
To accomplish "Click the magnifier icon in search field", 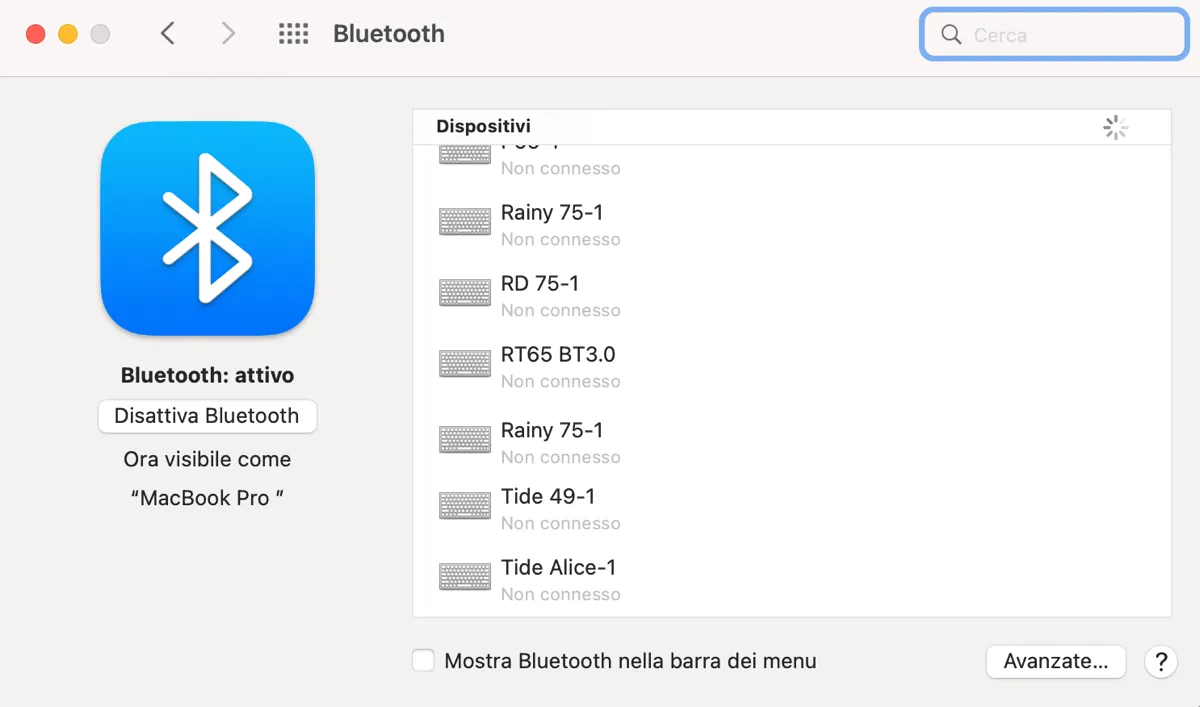I will point(952,35).
